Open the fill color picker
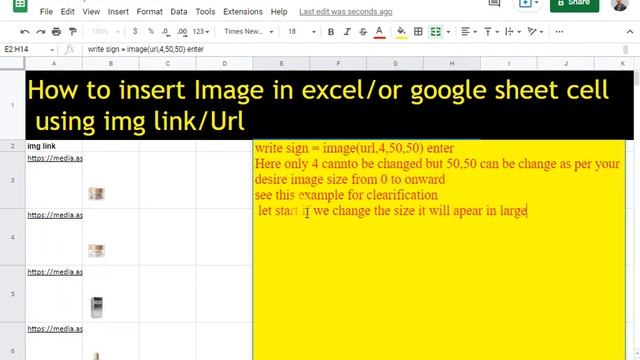 coord(401,32)
